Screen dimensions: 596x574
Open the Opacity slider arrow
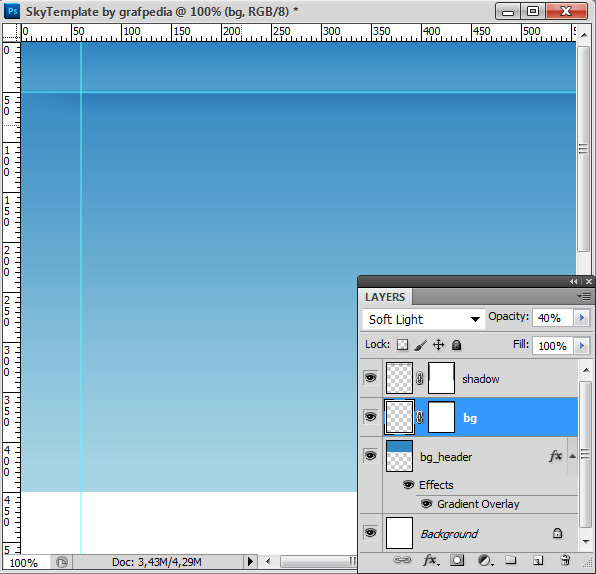click(x=582, y=317)
